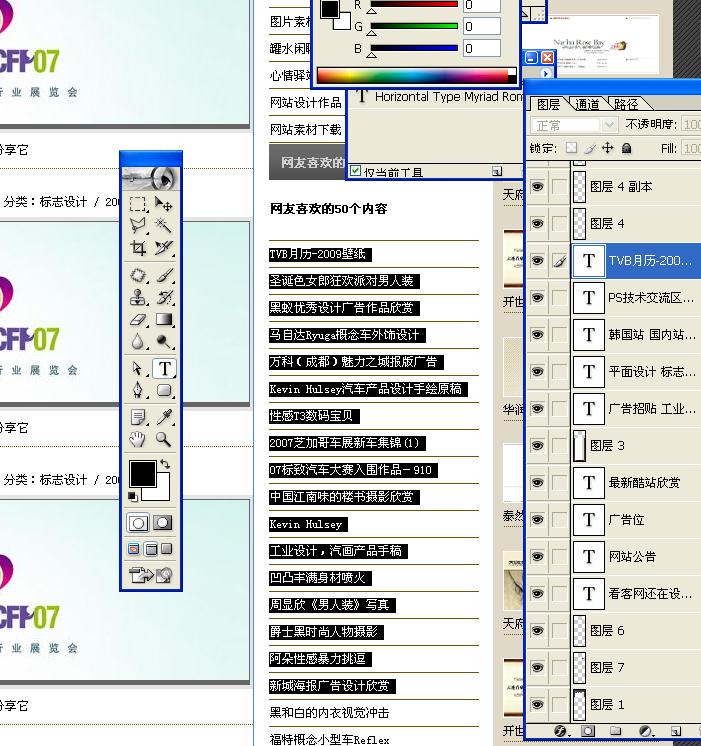Hide the 最新酷站欣赏 text layer
Image resolution: width=701 pixels, height=746 pixels.
click(537, 483)
